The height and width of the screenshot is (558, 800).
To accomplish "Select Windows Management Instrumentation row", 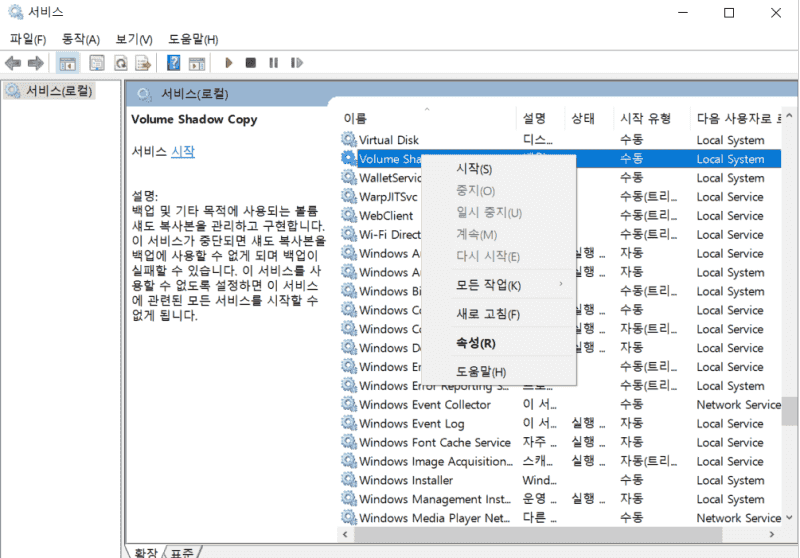I will pyautogui.click(x=560, y=499).
